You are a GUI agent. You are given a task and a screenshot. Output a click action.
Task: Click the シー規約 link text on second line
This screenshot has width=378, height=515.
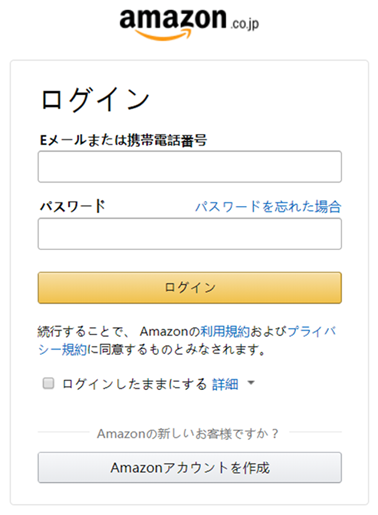62,350
